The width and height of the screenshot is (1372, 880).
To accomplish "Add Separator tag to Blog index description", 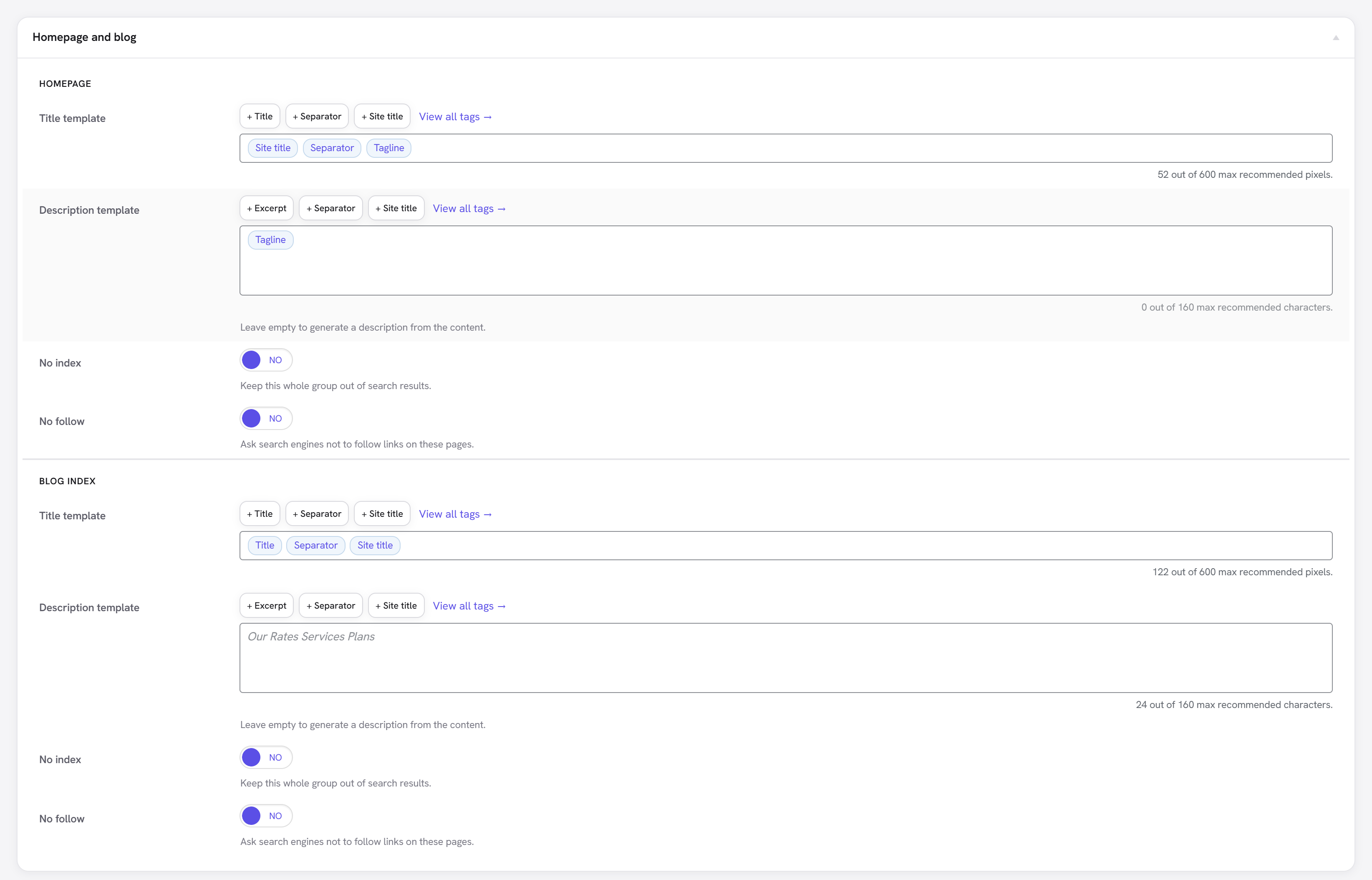I will click(331, 606).
